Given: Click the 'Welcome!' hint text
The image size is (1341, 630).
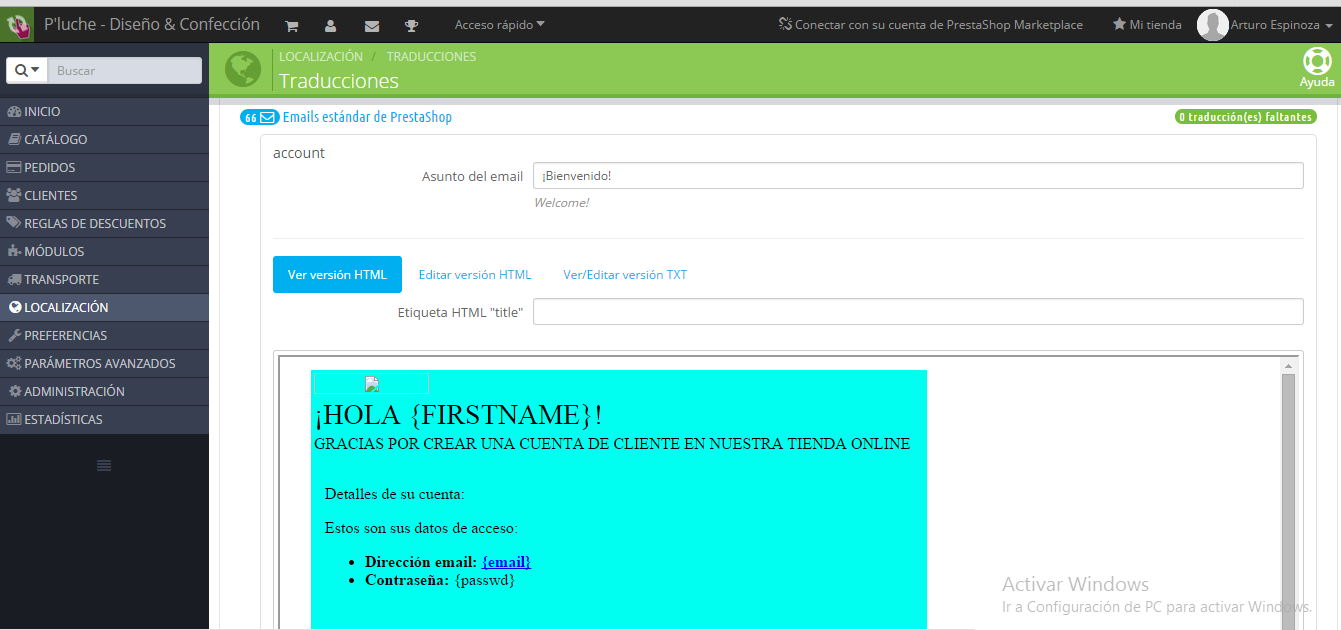Looking at the screenshot, I should (x=561, y=203).
